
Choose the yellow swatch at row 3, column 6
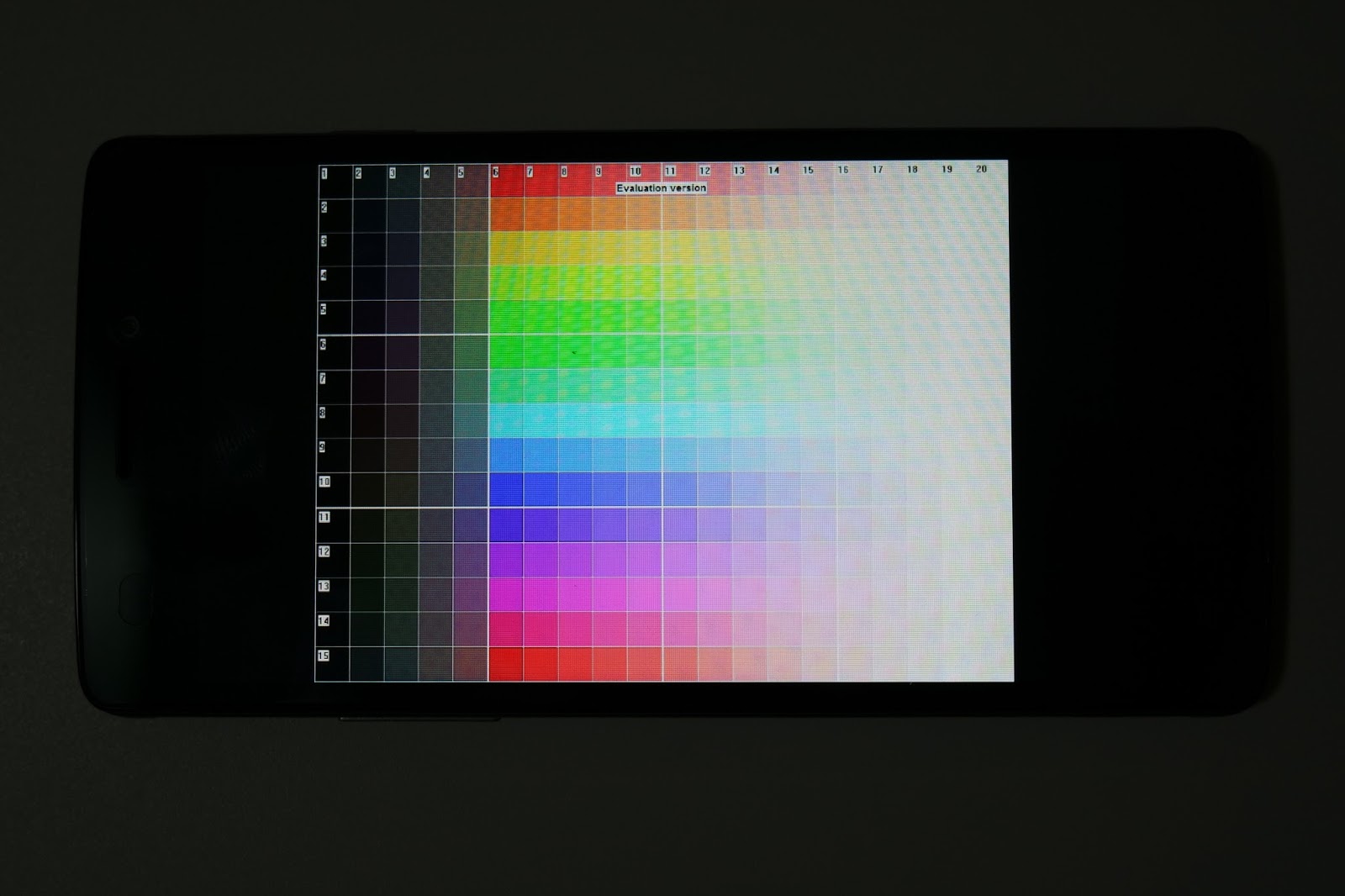pyautogui.click(x=506, y=249)
